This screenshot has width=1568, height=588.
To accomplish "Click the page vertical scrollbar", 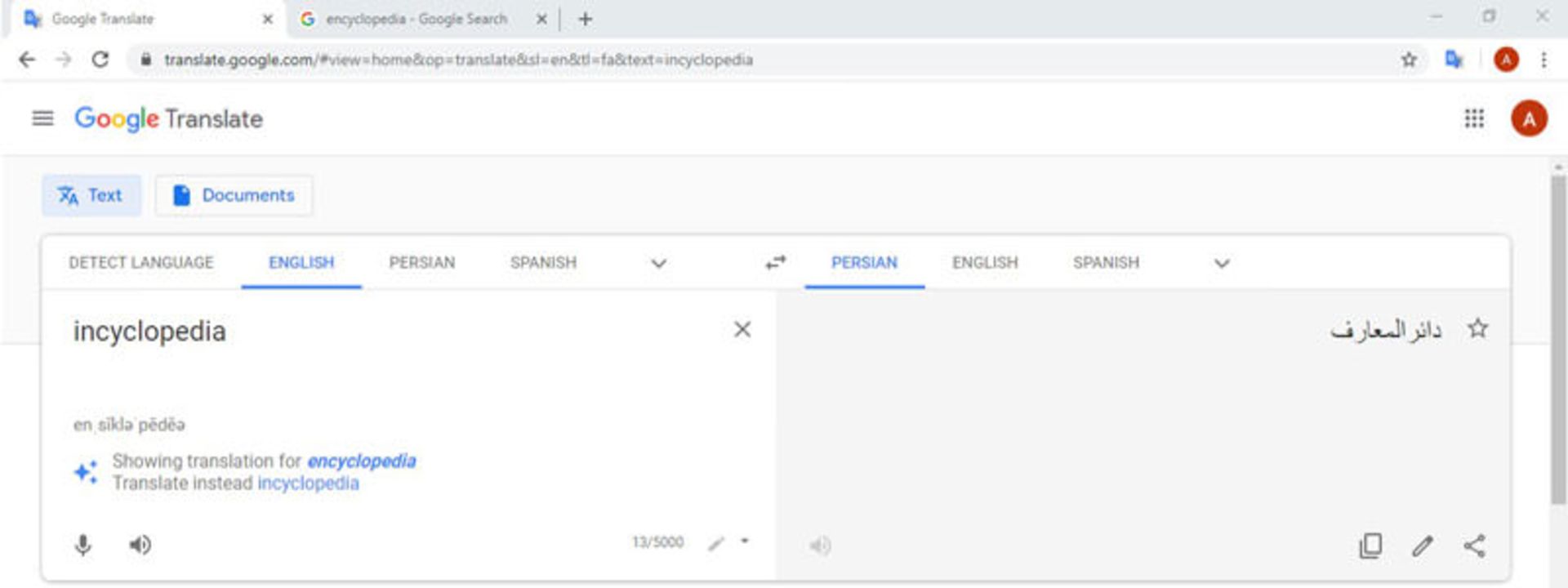I will click(x=1558, y=339).
